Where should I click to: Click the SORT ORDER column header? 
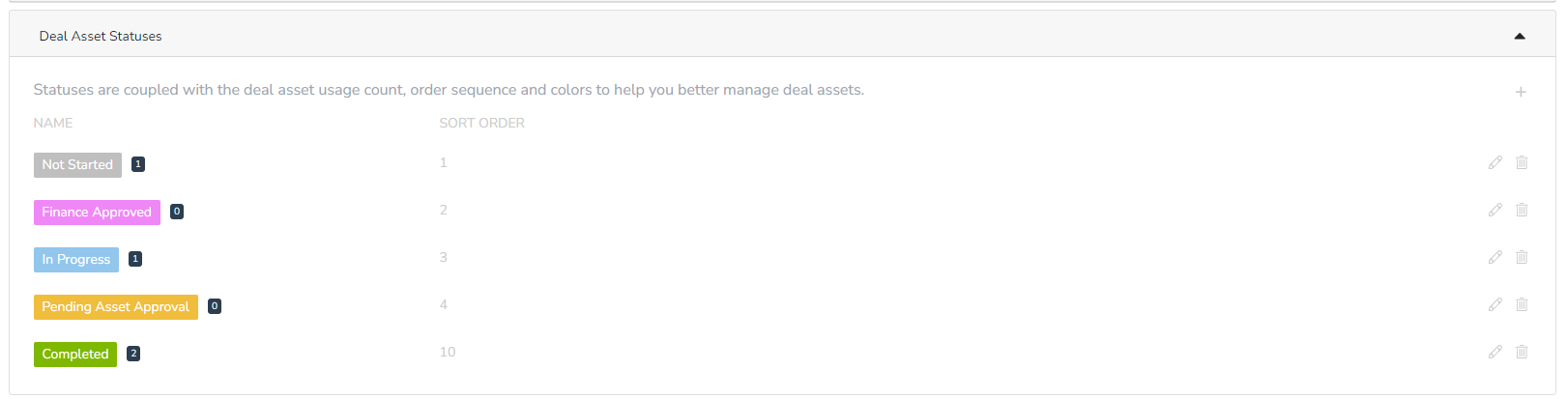(x=481, y=123)
